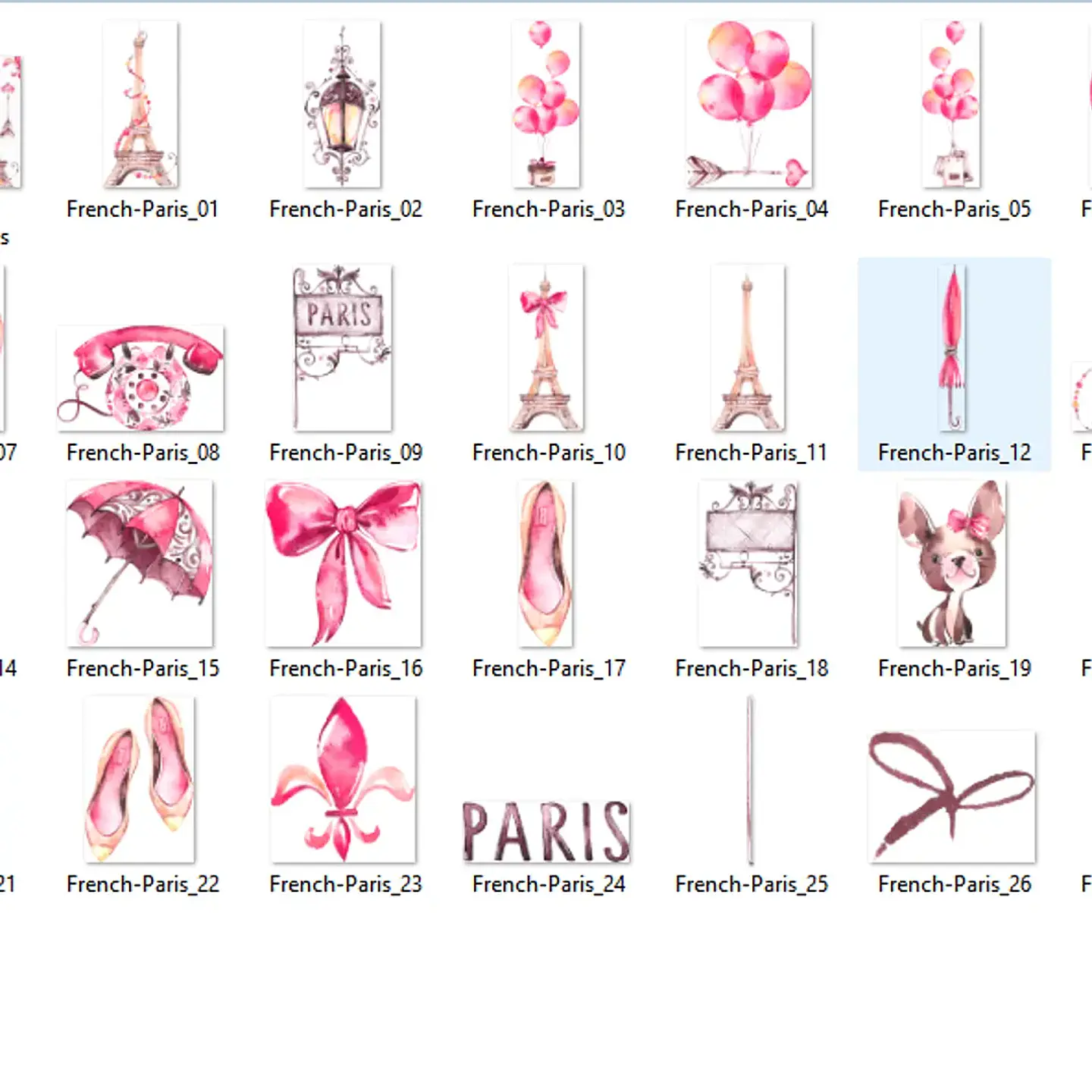This screenshot has height=1092, width=1092.
Task: Click the French-Paris_03 balloons thumbnail
Action: (548, 106)
